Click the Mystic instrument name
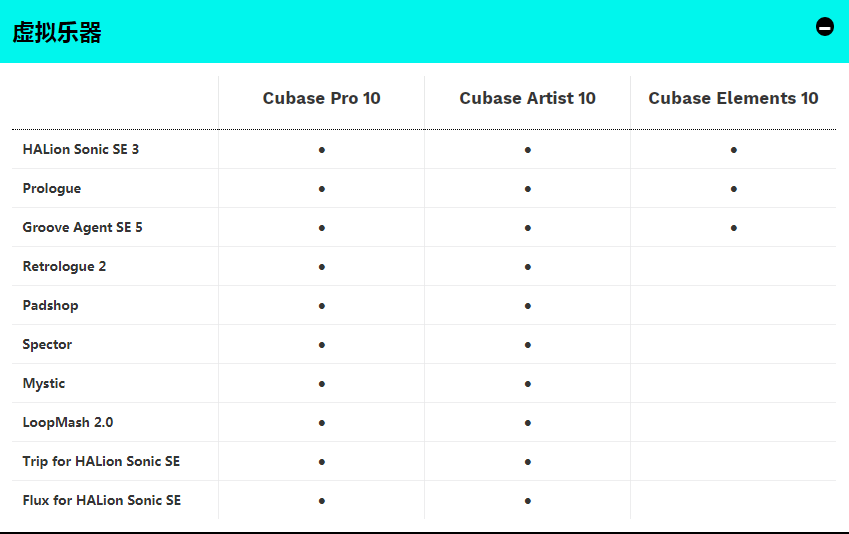 pos(44,383)
